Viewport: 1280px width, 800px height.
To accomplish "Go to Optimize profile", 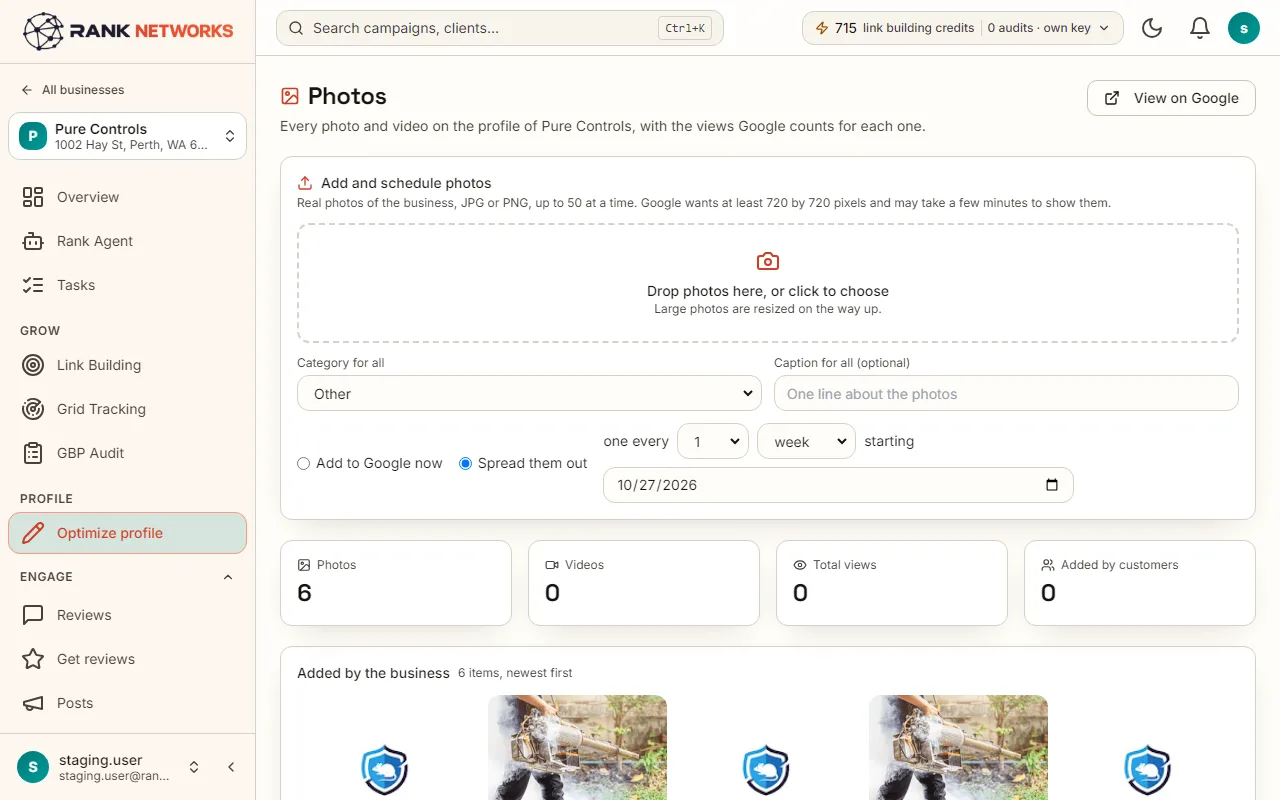I will pos(127,533).
